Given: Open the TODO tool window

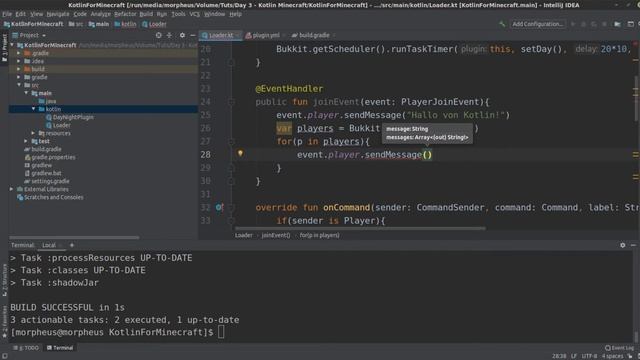Looking at the screenshot, I should 26,348.
